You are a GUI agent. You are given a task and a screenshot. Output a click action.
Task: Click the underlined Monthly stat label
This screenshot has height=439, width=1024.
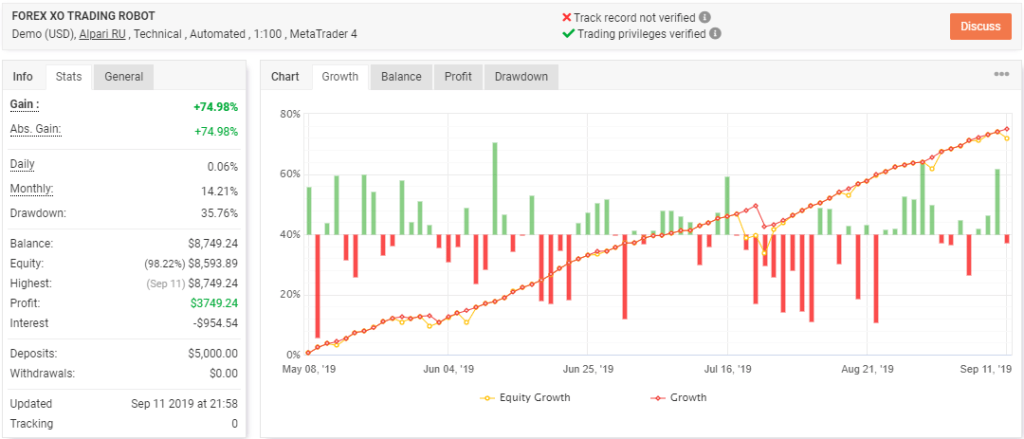(32, 189)
